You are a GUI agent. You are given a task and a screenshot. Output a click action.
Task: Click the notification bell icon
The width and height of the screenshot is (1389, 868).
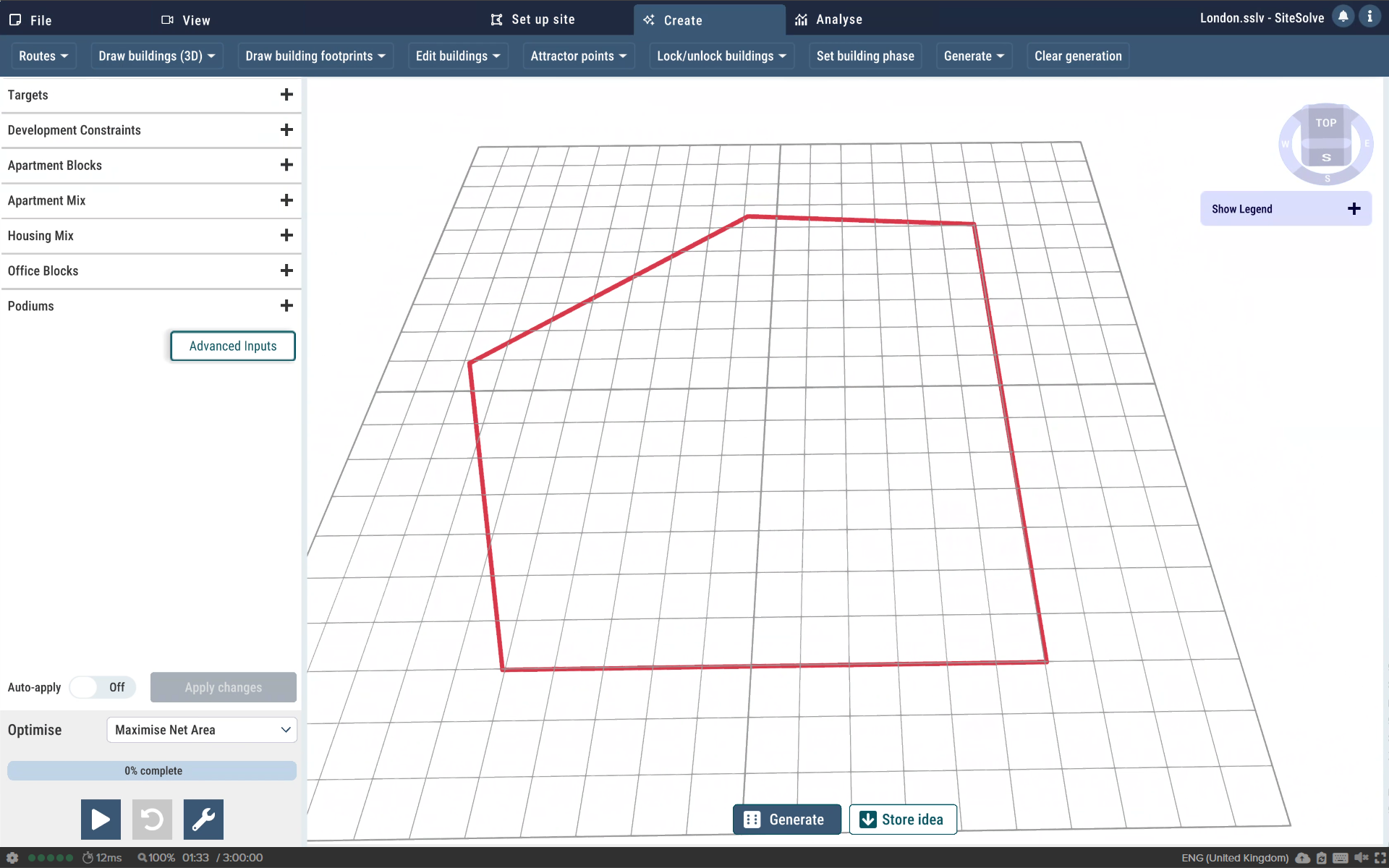pos(1343,17)
